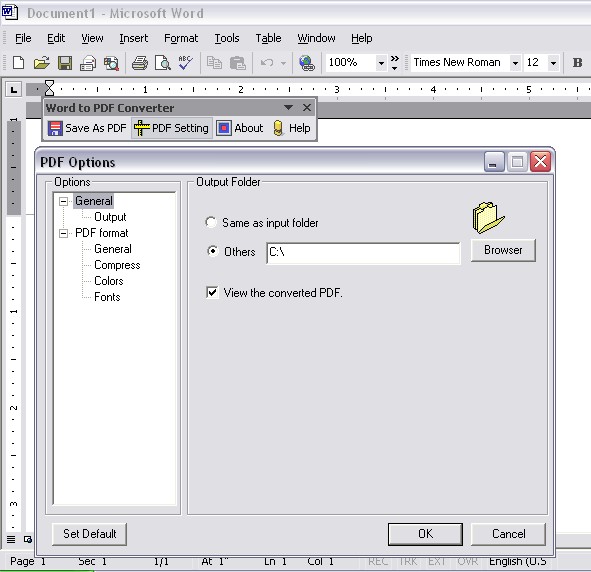The height and width of the screenshot is (572, 591).
Task: Click the tab stop selector on ruler
Action: tap(14, 90)
